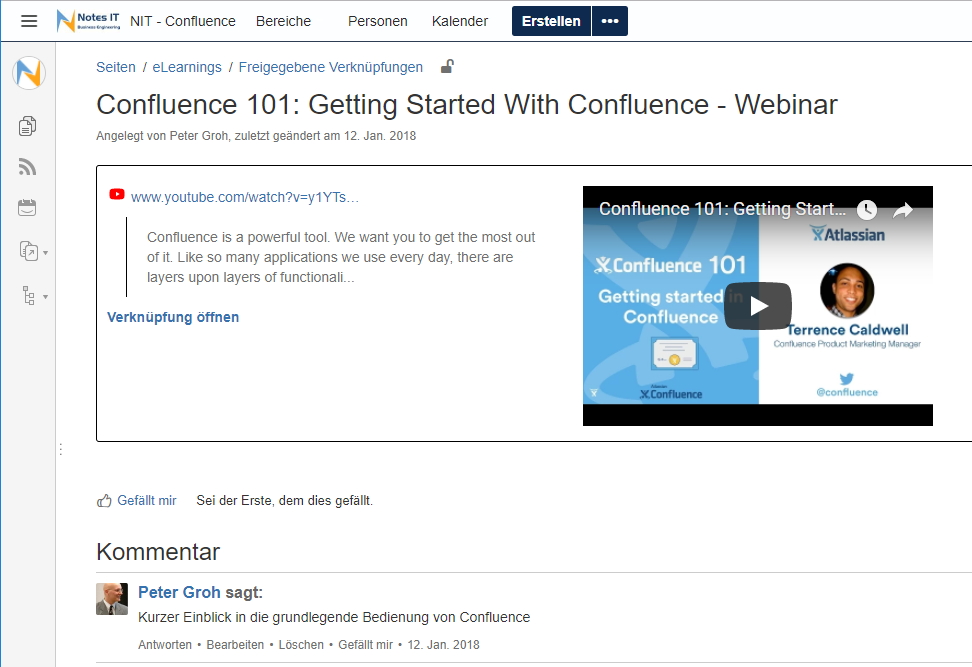
Task: Click the video description excerpt text
Action: (341, 257)
